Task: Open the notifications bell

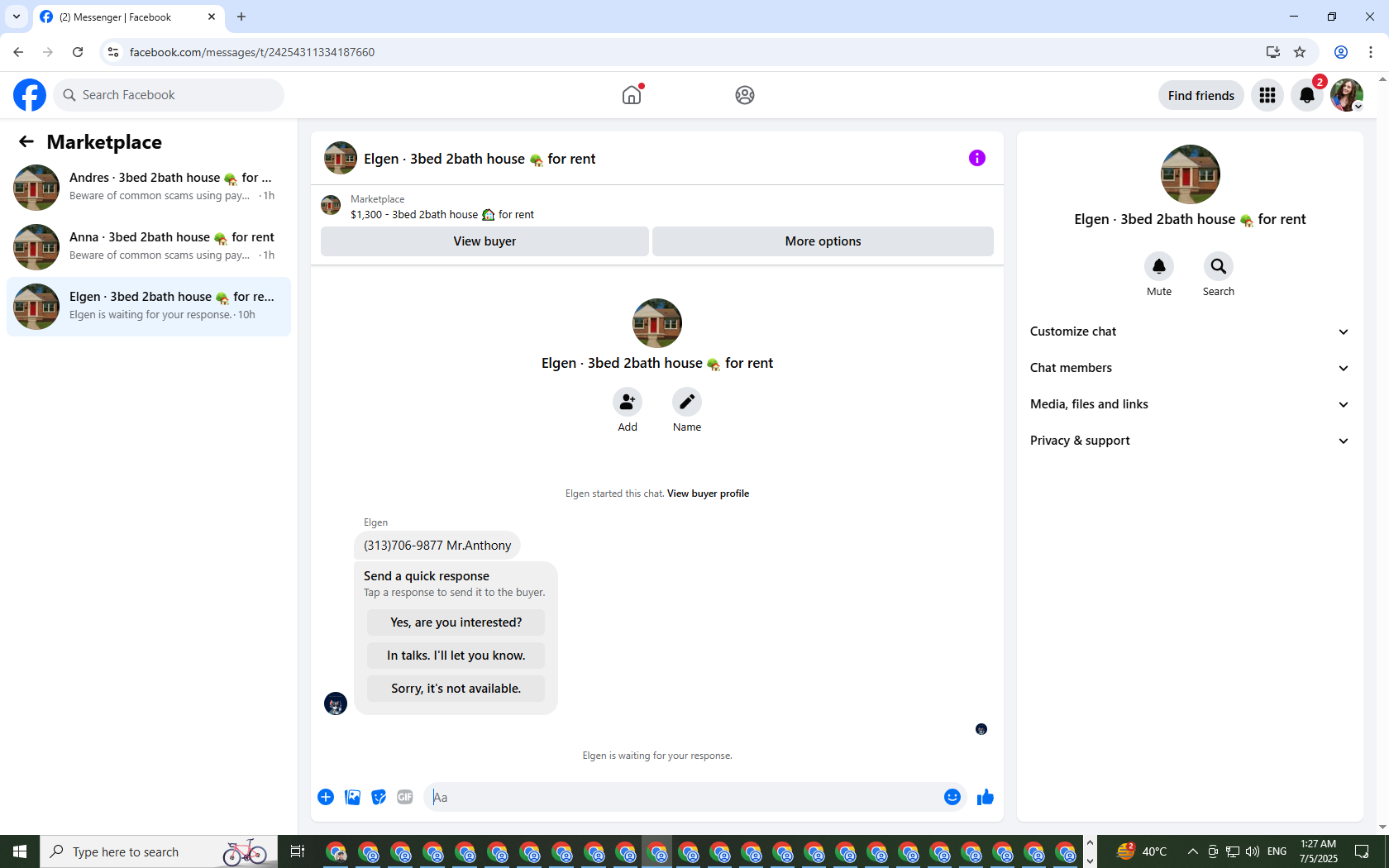Action: pyautogui.click(x=1307, y=95)
